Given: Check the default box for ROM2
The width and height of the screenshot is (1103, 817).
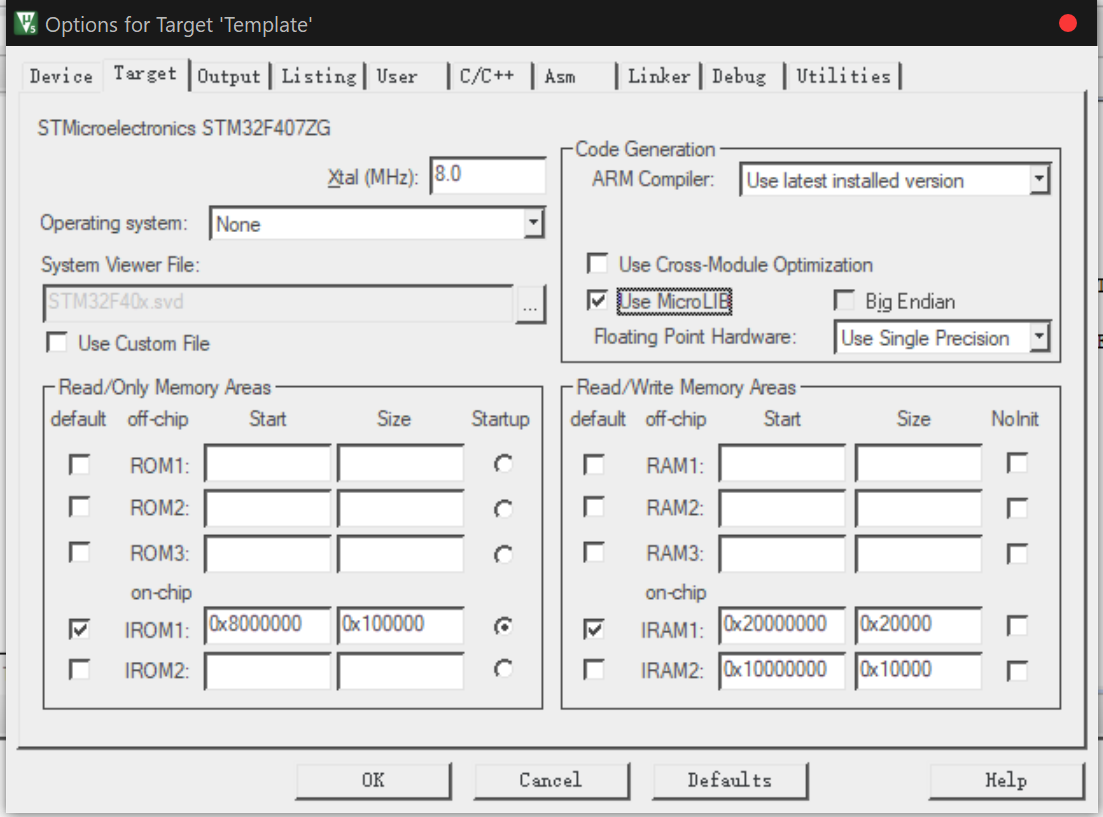Looking at the screenshot, I should (x=79, y=507).
